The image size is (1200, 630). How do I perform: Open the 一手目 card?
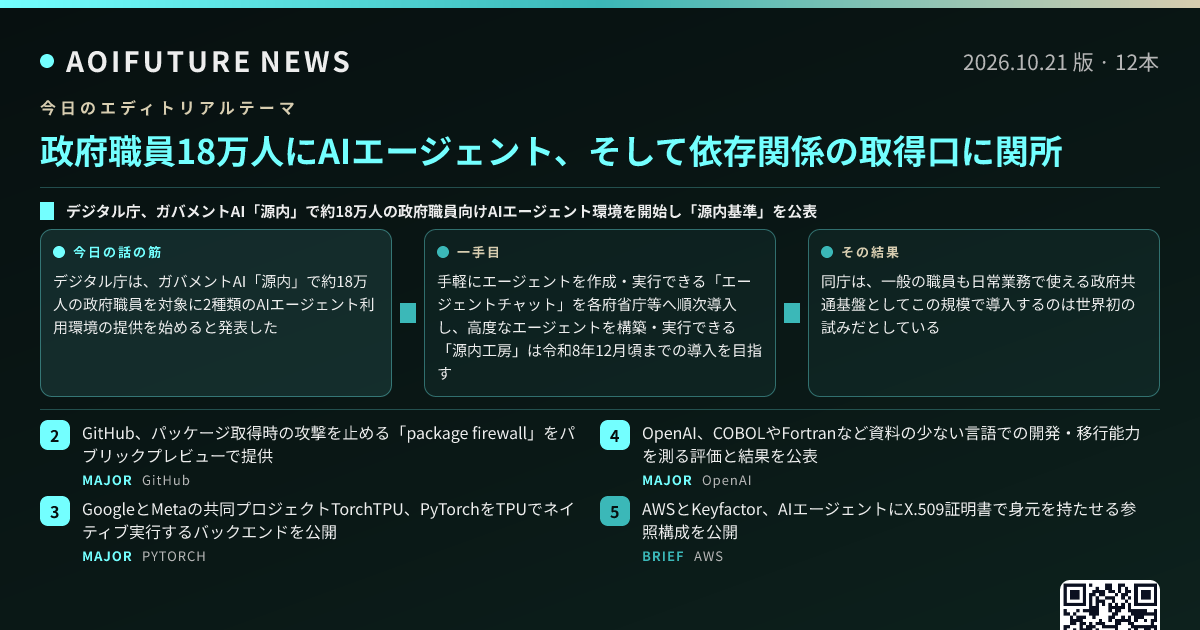[x=600, y=313]
